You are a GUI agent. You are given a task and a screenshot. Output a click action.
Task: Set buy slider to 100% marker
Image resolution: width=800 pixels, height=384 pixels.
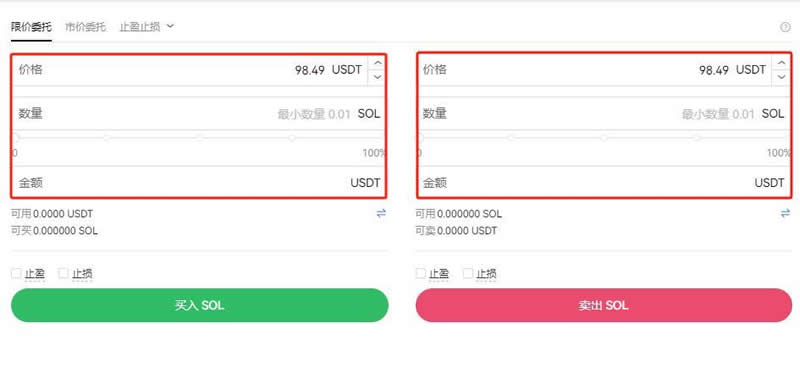tap(383, 138)
